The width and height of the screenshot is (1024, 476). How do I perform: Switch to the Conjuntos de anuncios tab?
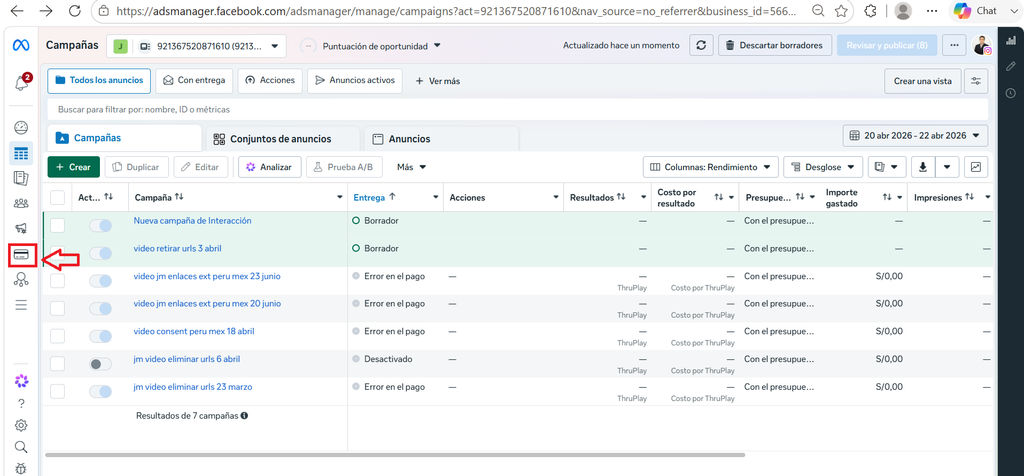tap(282, 138)
